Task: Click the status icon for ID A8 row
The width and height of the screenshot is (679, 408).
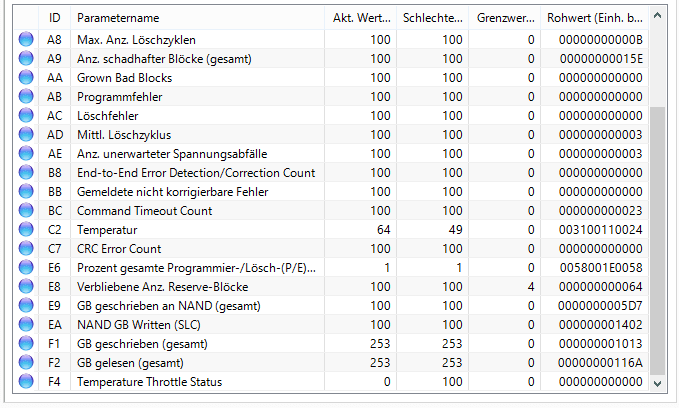Action: click(26, 40)
